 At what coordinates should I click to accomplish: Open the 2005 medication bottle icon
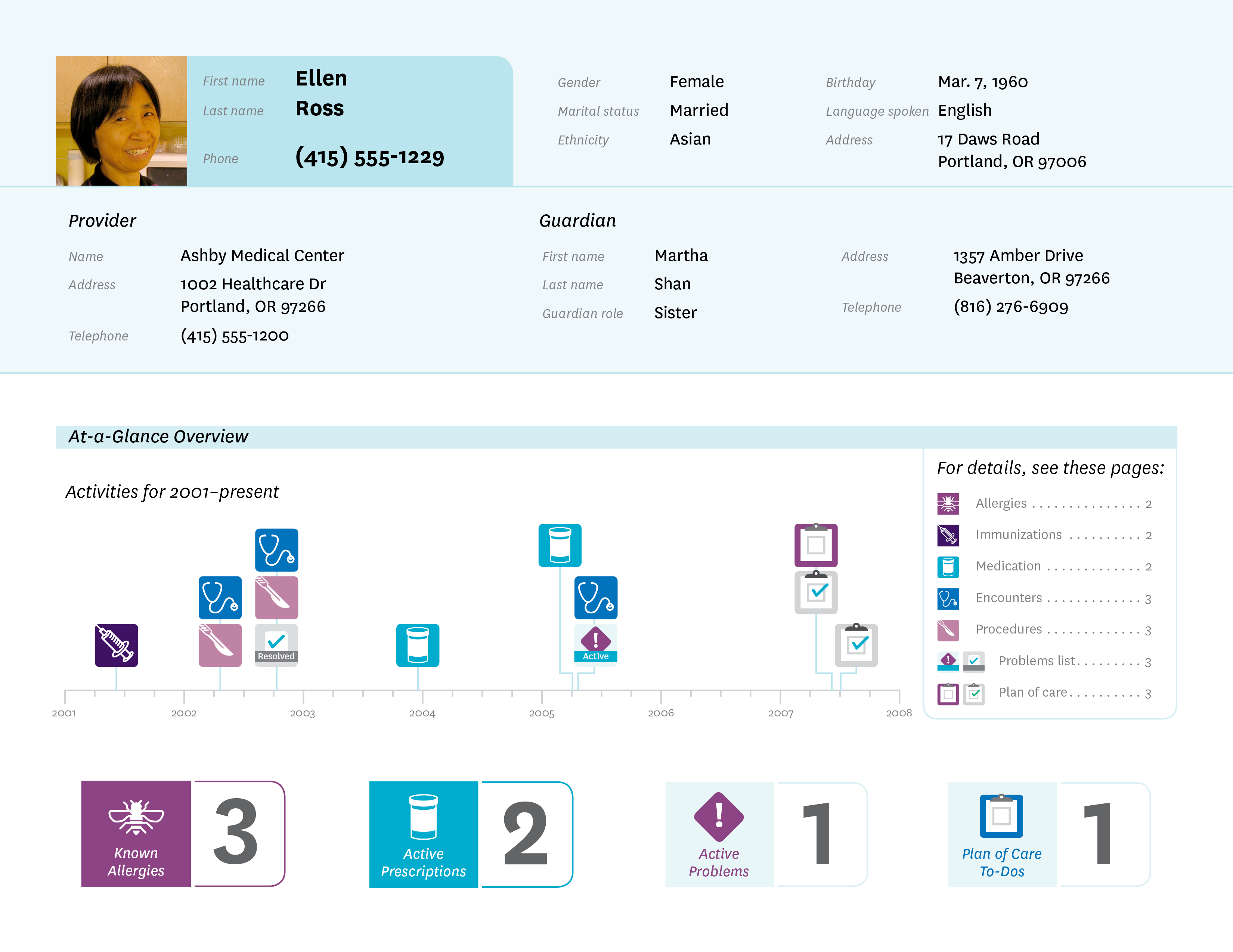tap(560, 545)
